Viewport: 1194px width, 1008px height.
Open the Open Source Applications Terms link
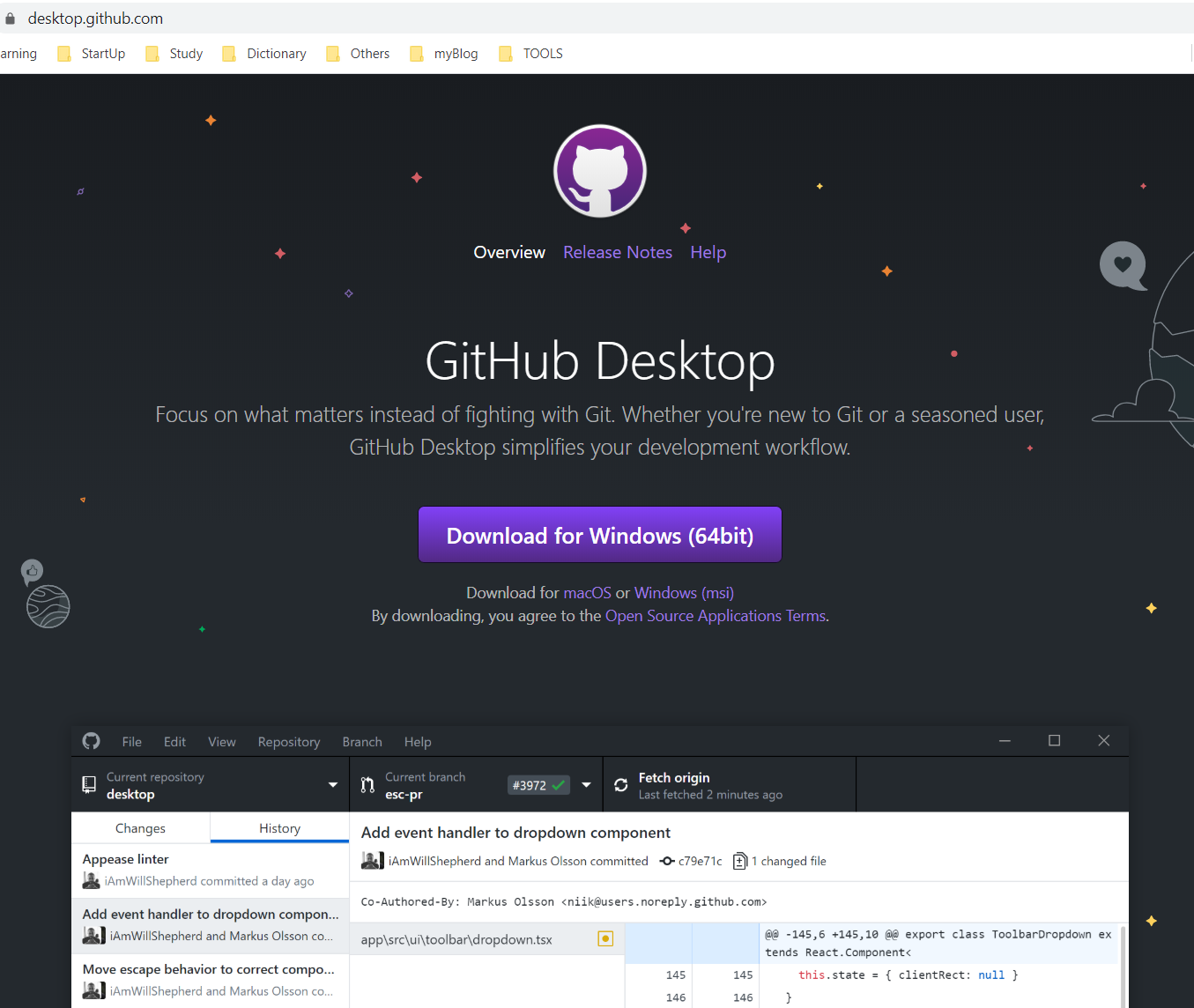(716, 616)
